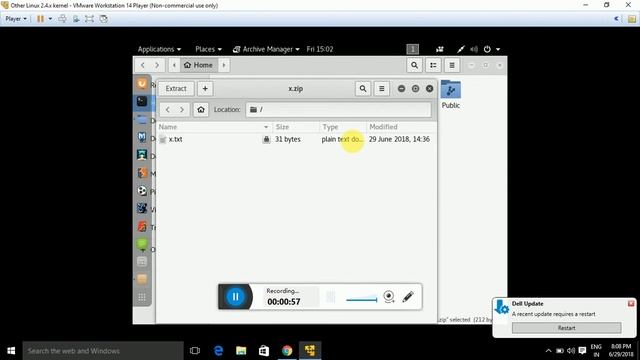Go to archive home location
The height and width of the screenshot is (360, 640).
[201, 109]
